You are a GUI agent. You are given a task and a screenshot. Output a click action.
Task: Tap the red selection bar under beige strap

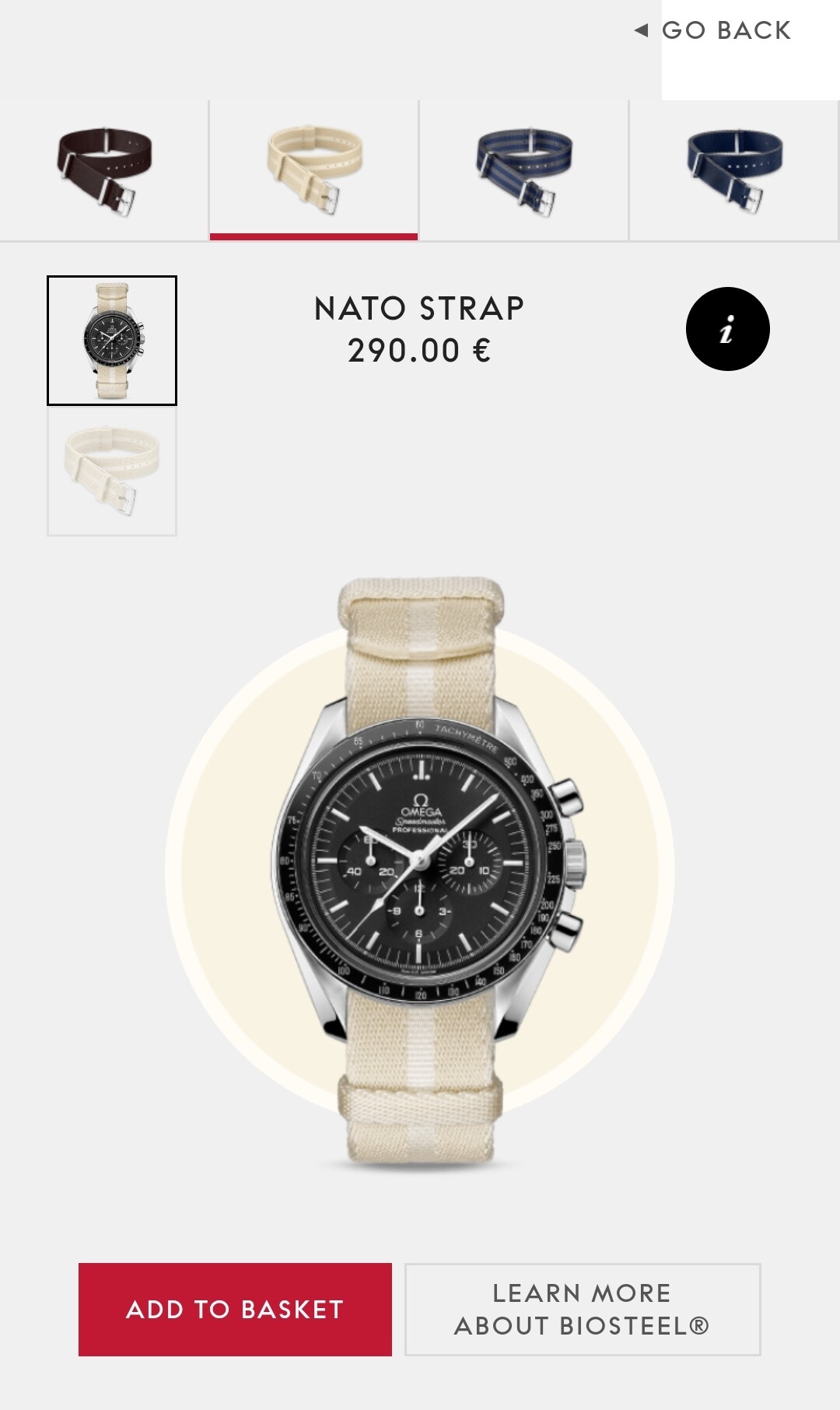click(314, 236)
